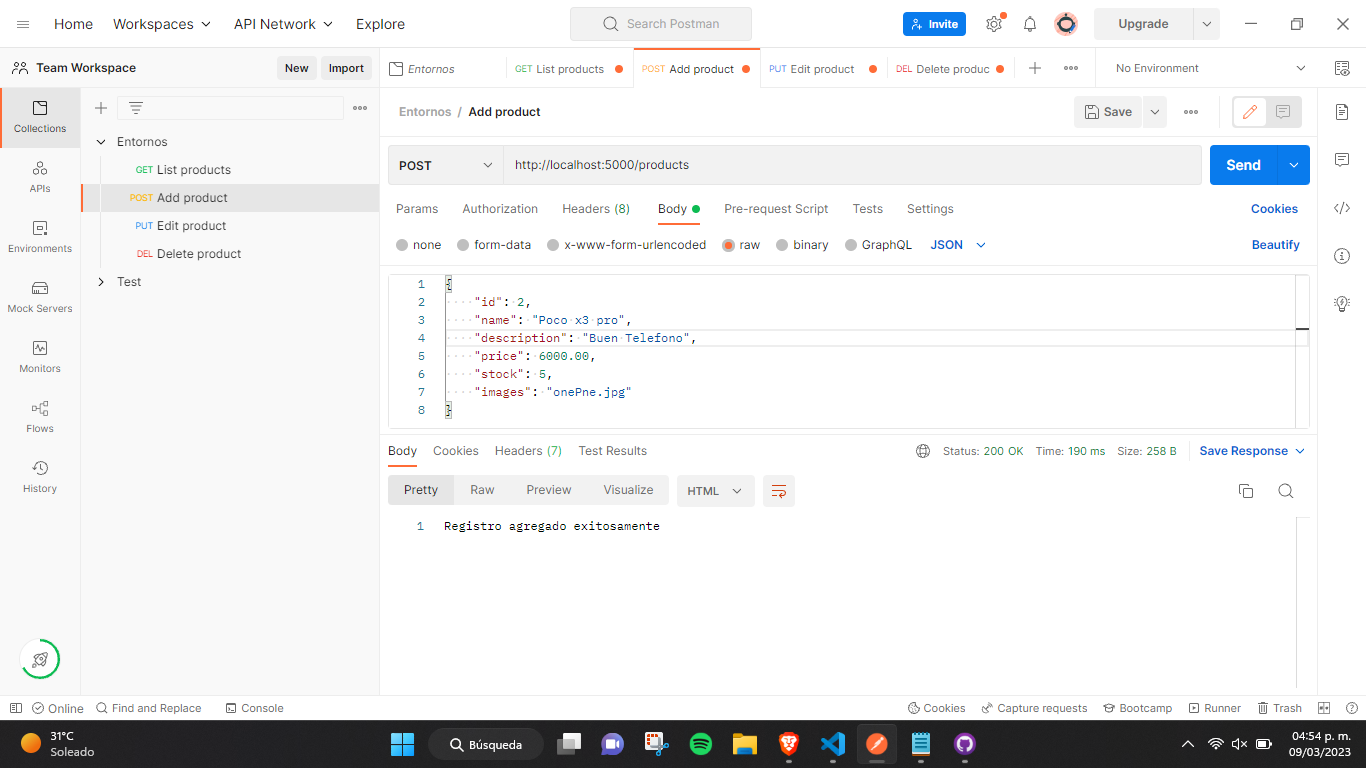1366x768 pixels.
Task: Click the Send button
Action: click(x=1244, y=165)
